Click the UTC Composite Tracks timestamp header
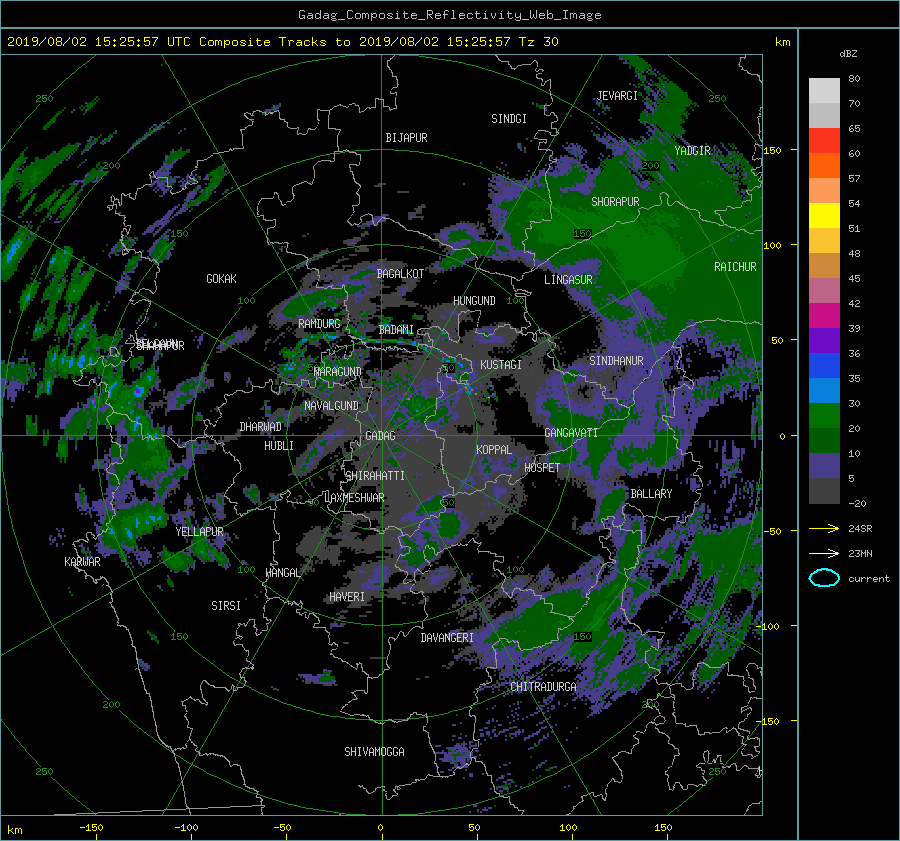 pyautogui.click(x=282, y=42)
